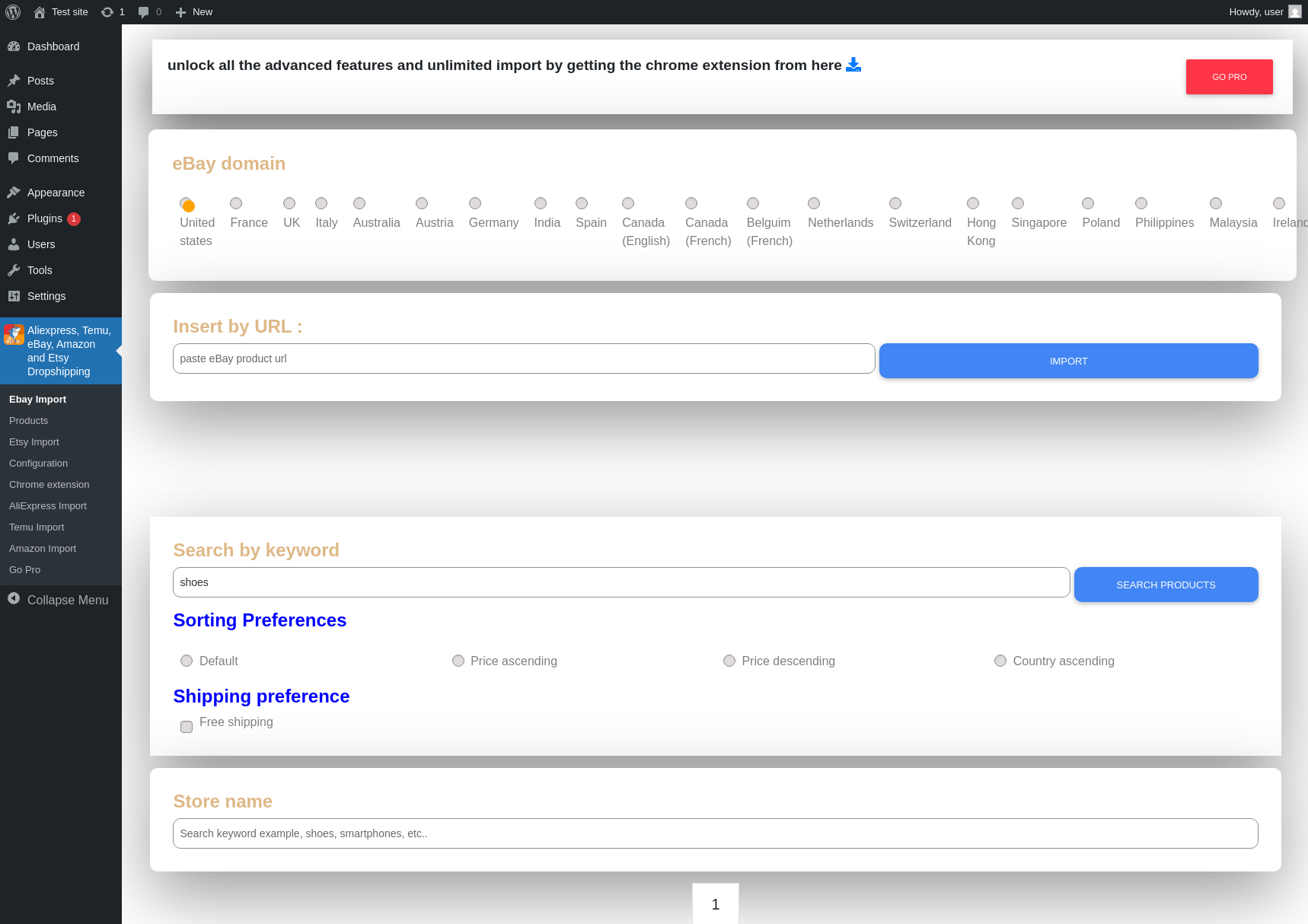Select Australia eBay domain
The image size is (1308, 924).
point(359,203)
